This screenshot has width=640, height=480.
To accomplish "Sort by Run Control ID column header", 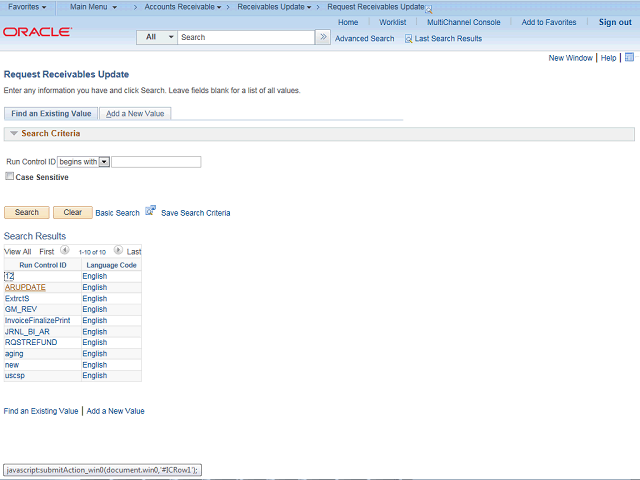I will coord(43,265).
